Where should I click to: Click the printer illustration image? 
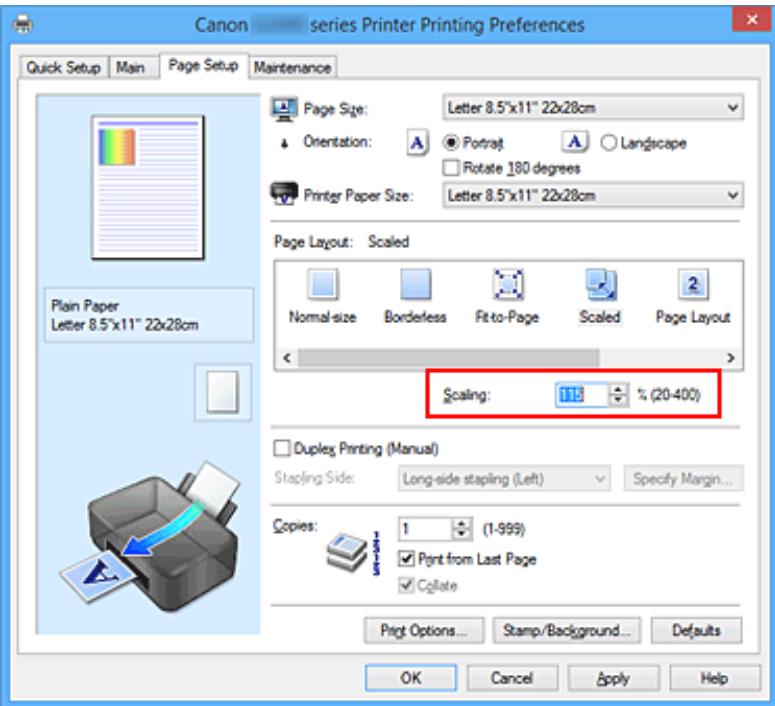151,536
